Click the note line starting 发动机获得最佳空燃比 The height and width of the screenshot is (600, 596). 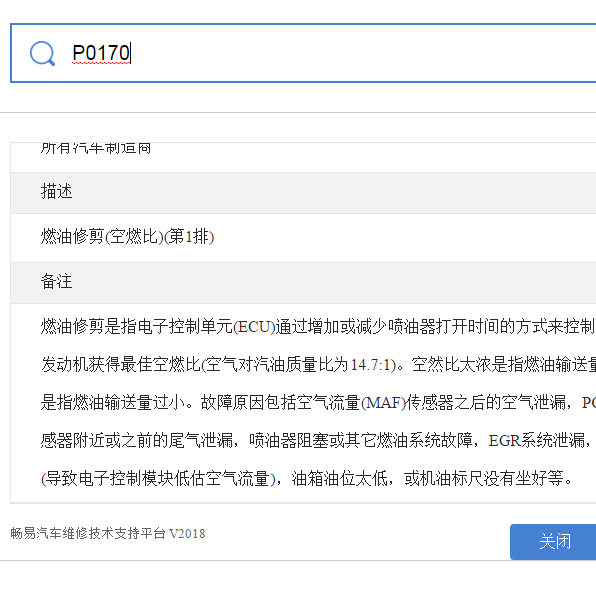click(x=318, y=365)
